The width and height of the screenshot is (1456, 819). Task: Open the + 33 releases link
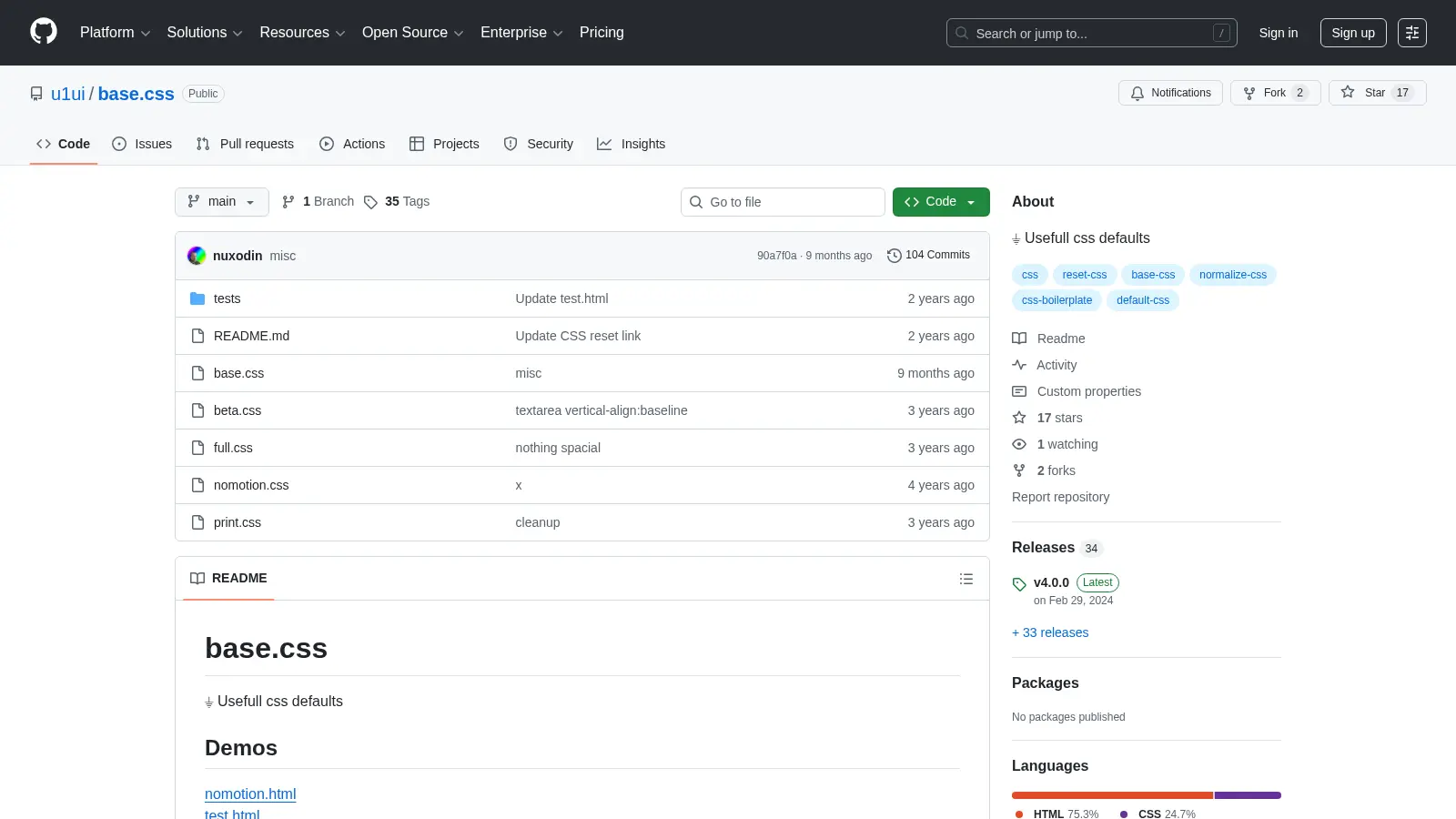[1050, 632]
